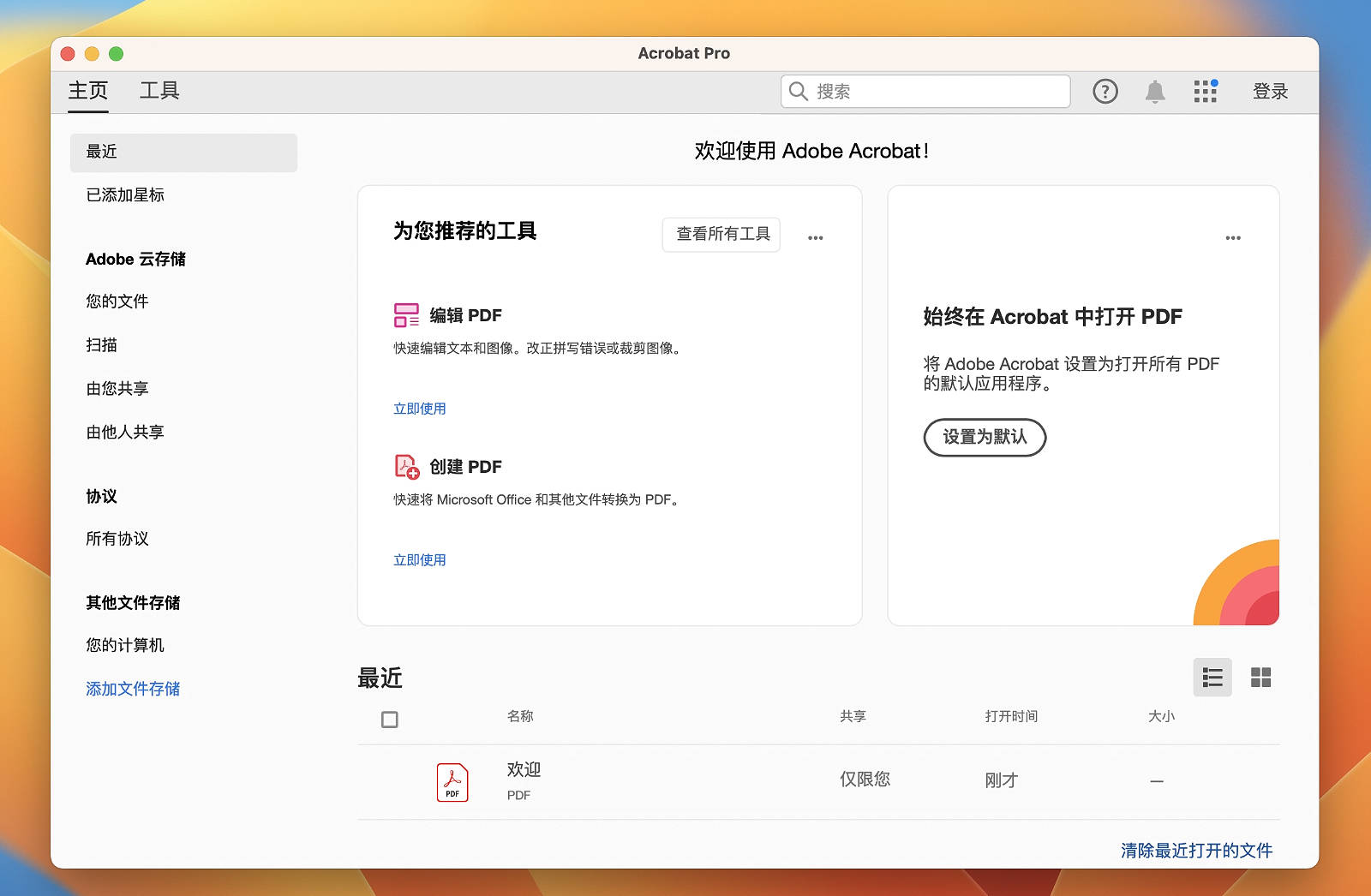The width and height of the screenshot is (1371, 896).
Task: Click the 仅限您 sharing cell
Action: [865, 780]
